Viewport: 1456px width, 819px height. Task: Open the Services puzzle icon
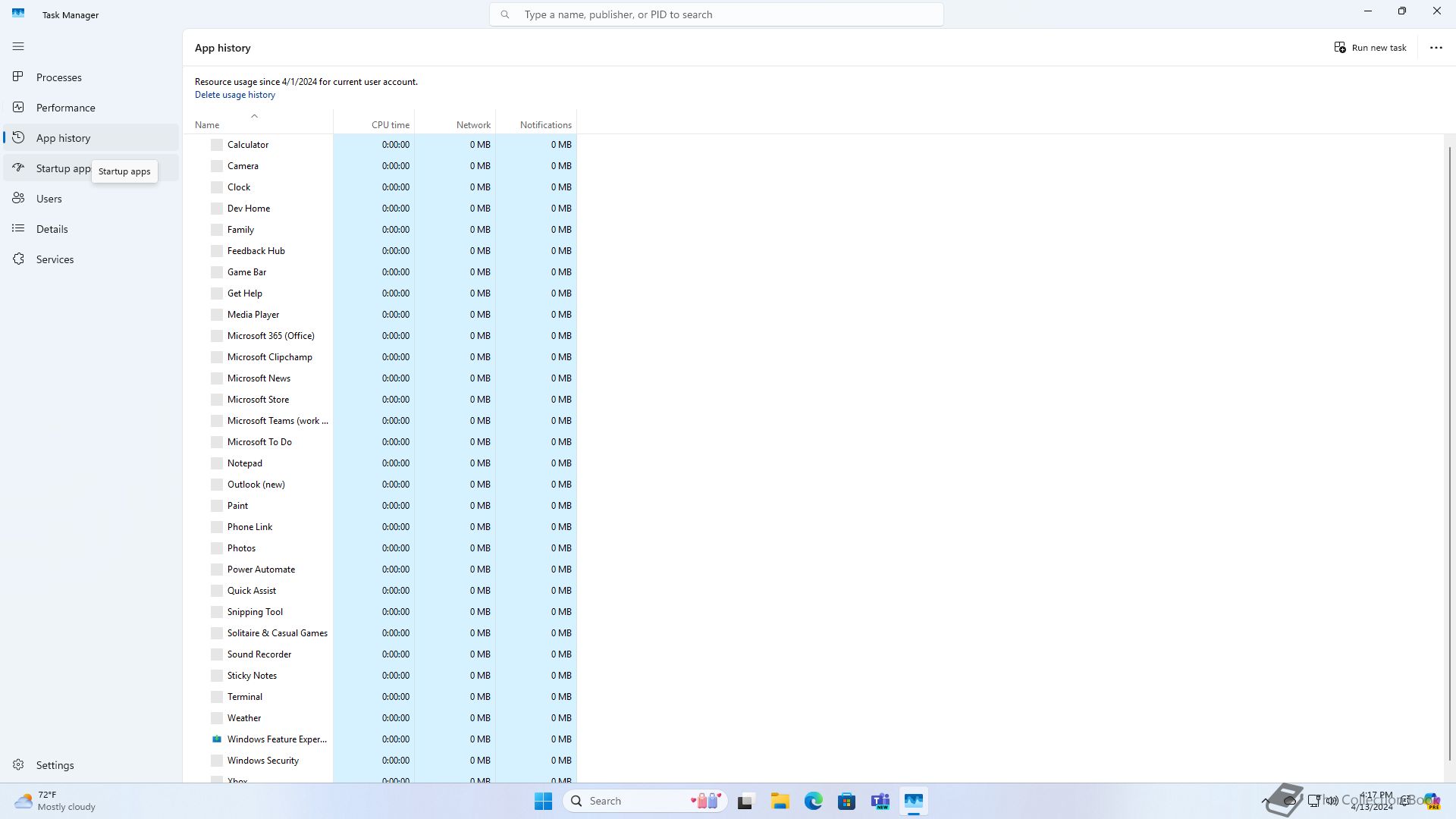click(18, 259)
